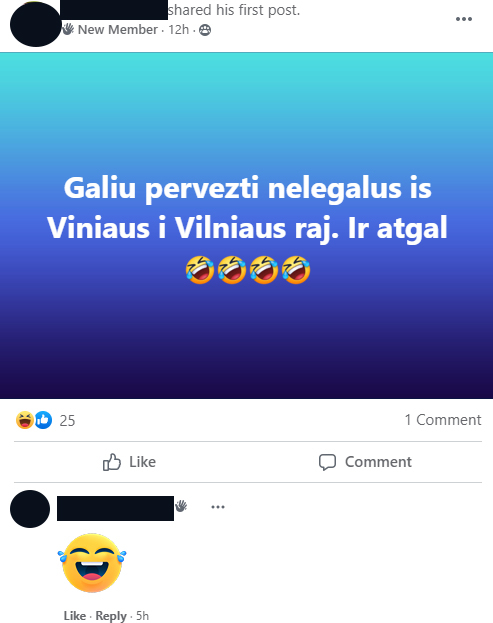Open the commenter's profile picture
Image resolution: width=493 pixels, height=623 pixels.
[30, 509]
